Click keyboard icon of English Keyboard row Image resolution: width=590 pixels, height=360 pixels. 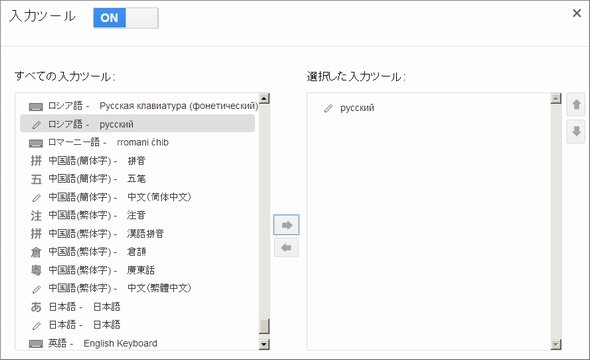(x=36, y=343)
